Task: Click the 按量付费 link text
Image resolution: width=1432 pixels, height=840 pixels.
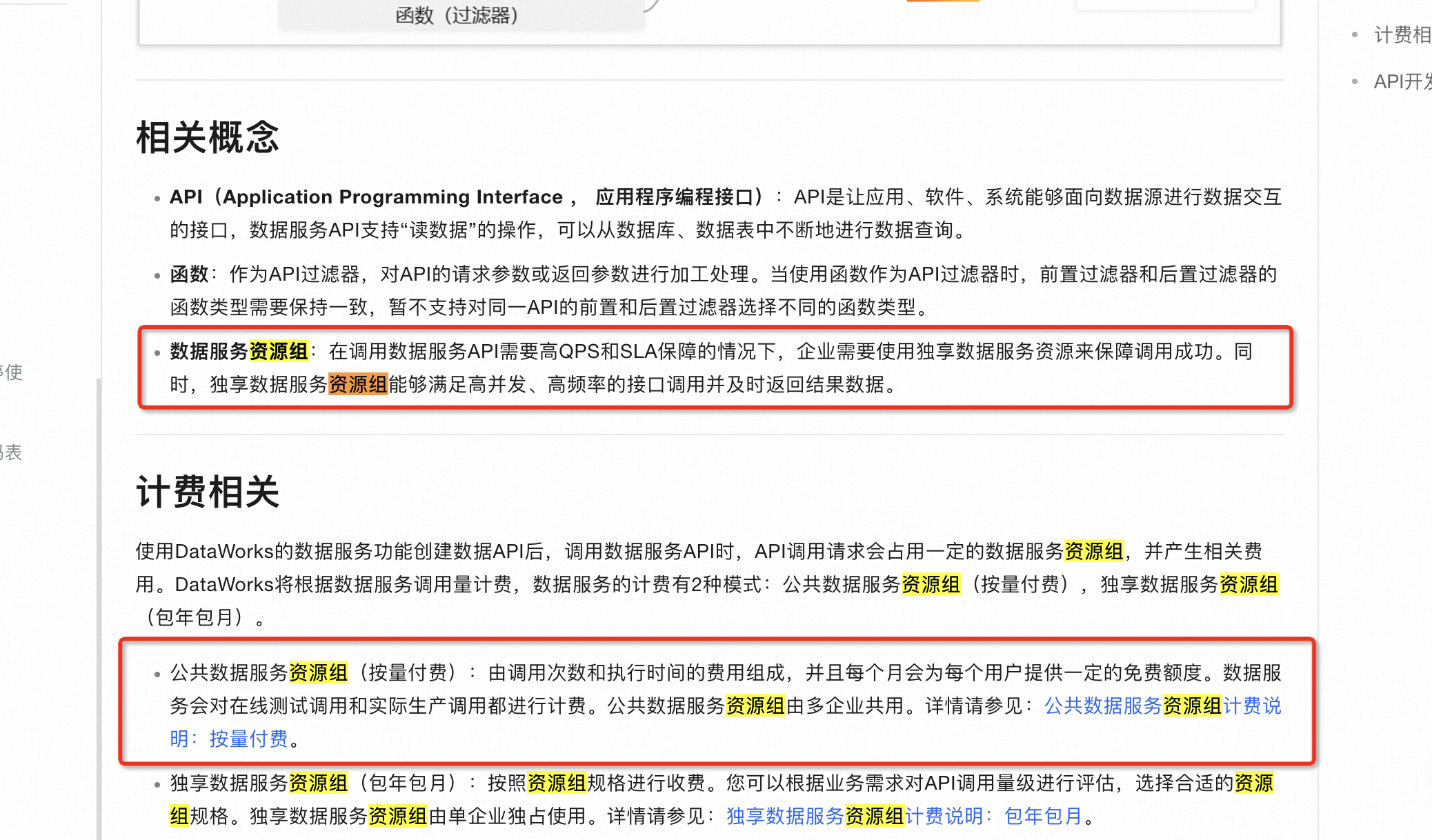Action: [x=248, y=739]
